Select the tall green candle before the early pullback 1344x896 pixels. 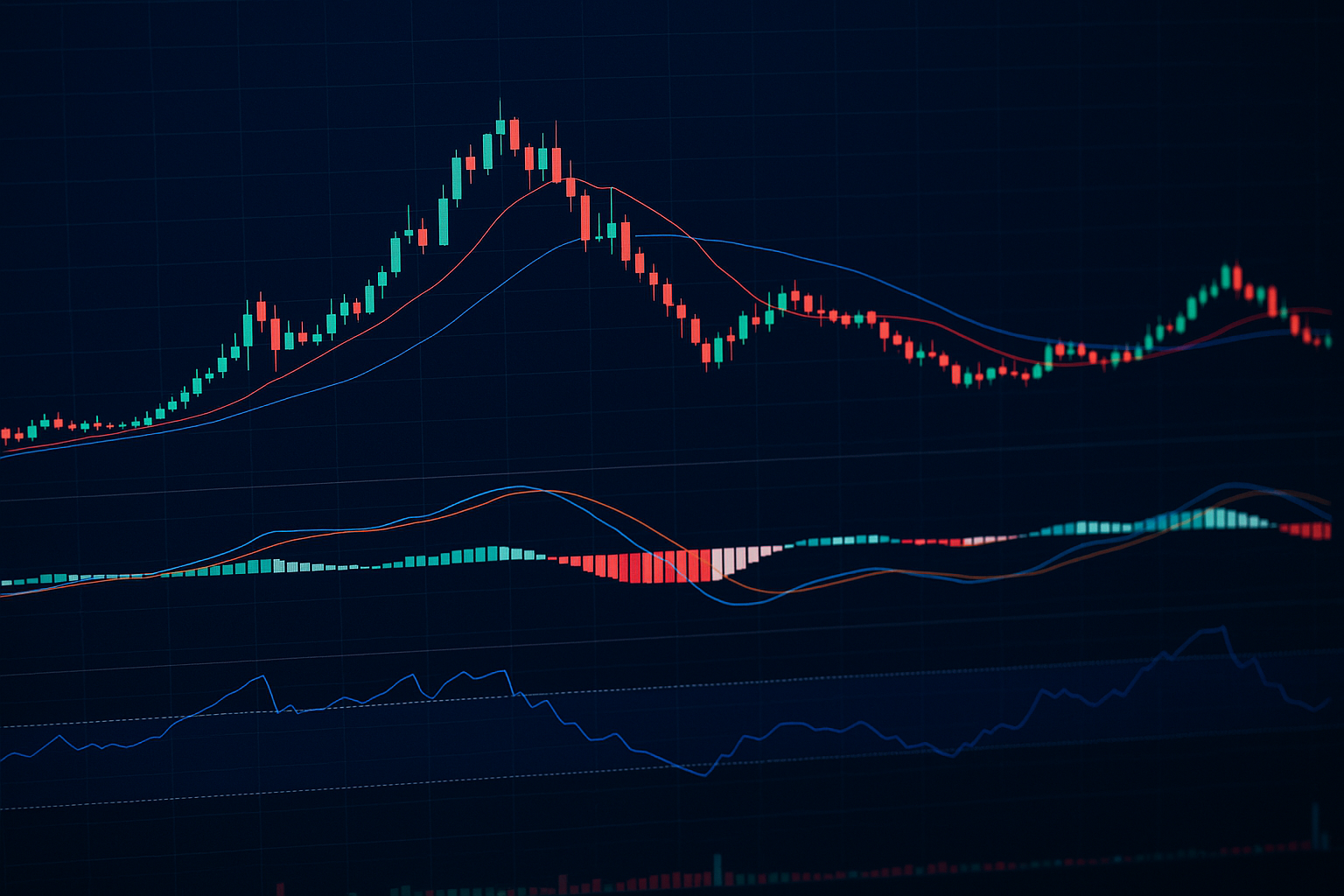248,331
